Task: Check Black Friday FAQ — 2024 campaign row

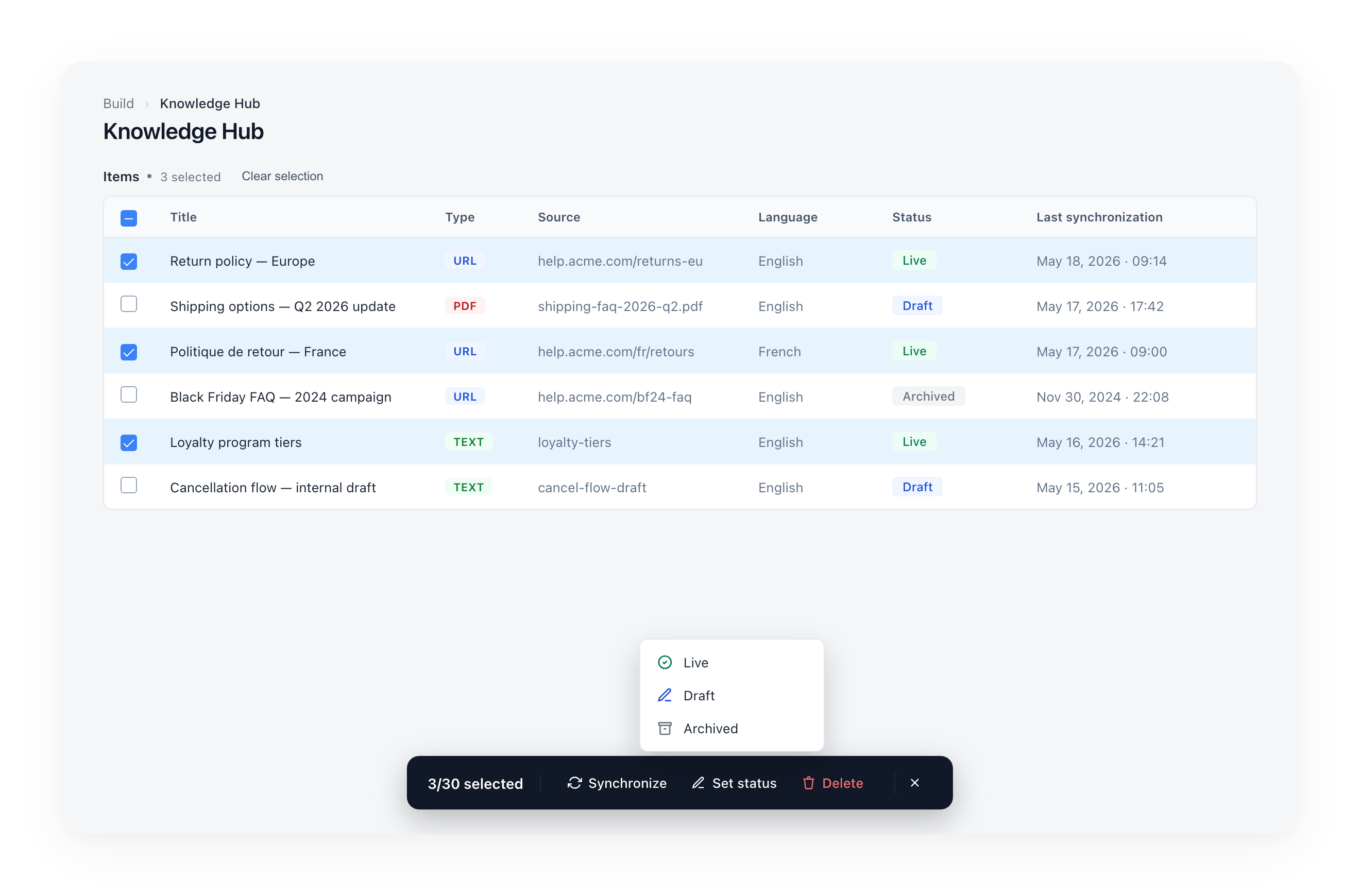Action: 129,395
